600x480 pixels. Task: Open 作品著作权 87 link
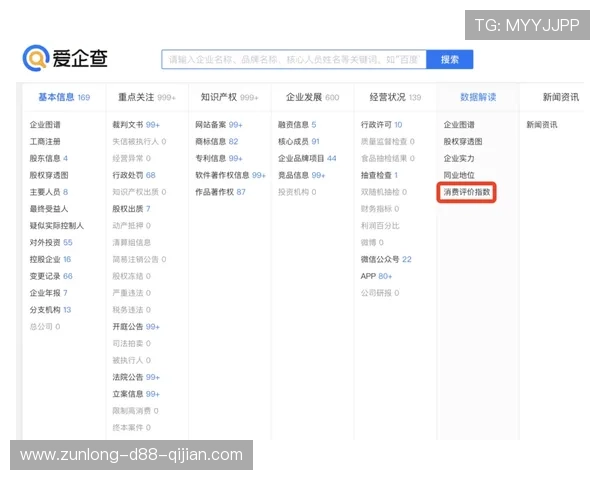(220, 192)
